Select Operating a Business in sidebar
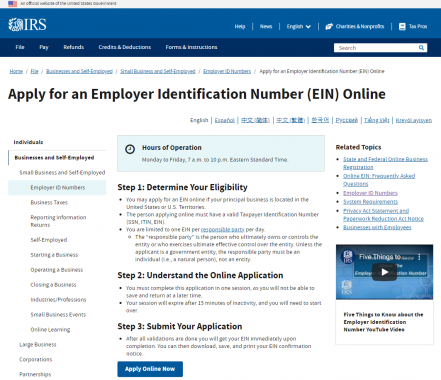 point(57,270)
